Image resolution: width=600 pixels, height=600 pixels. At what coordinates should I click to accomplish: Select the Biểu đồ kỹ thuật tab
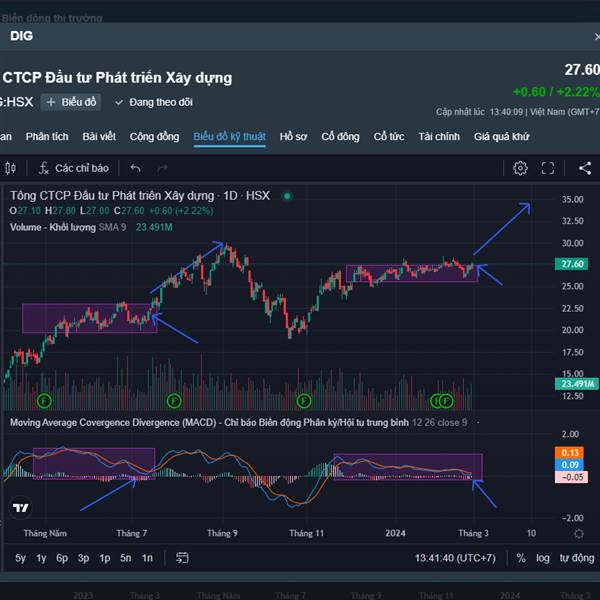pos(229,137)
